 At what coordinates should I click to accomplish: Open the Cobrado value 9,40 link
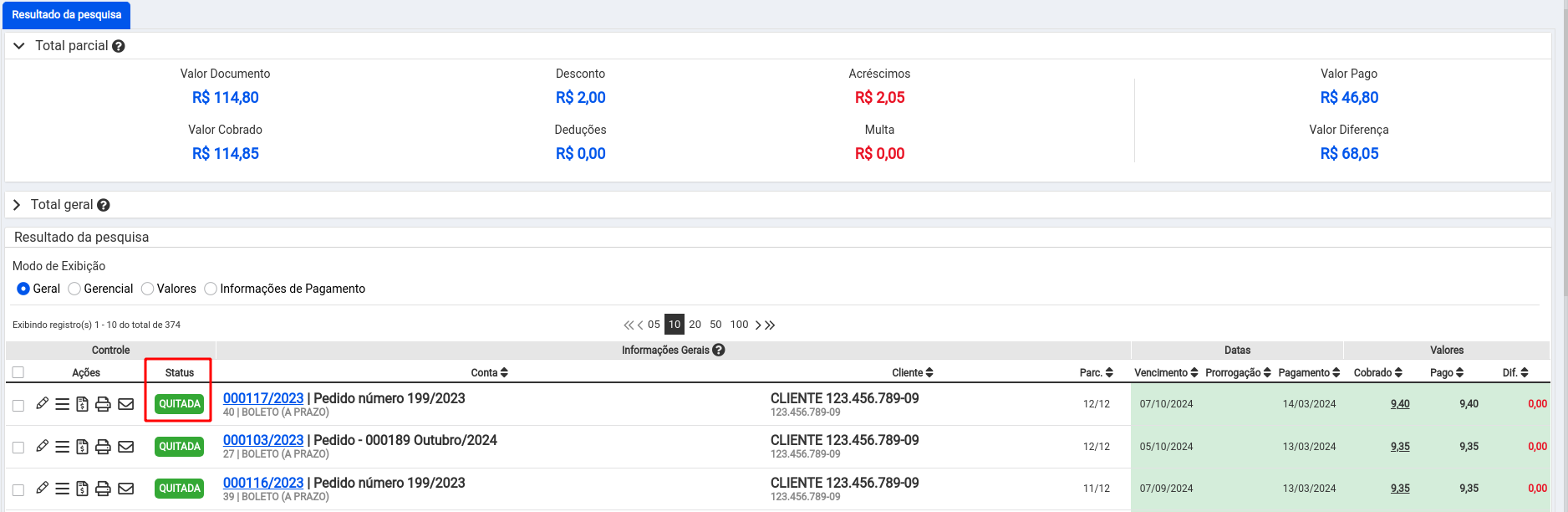coord(1400,404)
